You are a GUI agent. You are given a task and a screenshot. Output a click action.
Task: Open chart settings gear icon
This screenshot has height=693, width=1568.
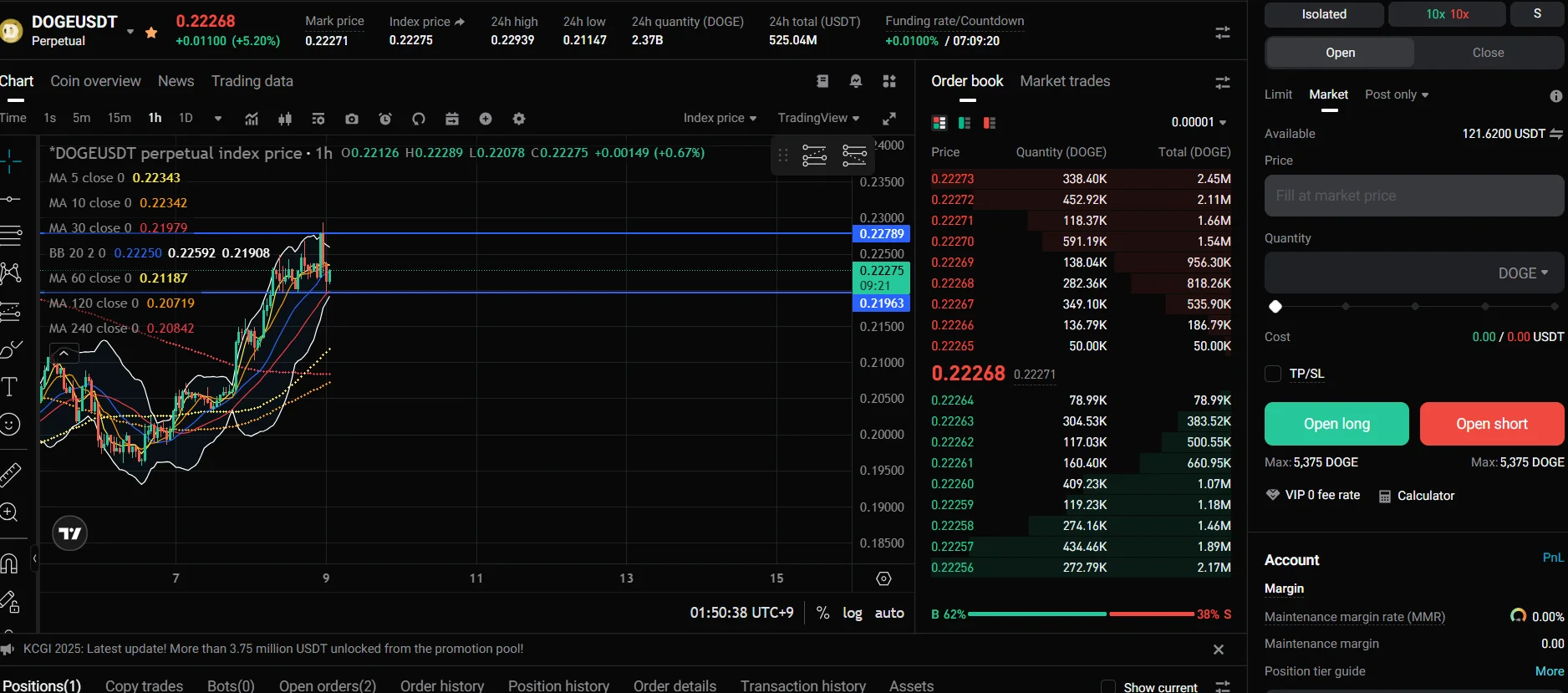[x=519, y=119]
